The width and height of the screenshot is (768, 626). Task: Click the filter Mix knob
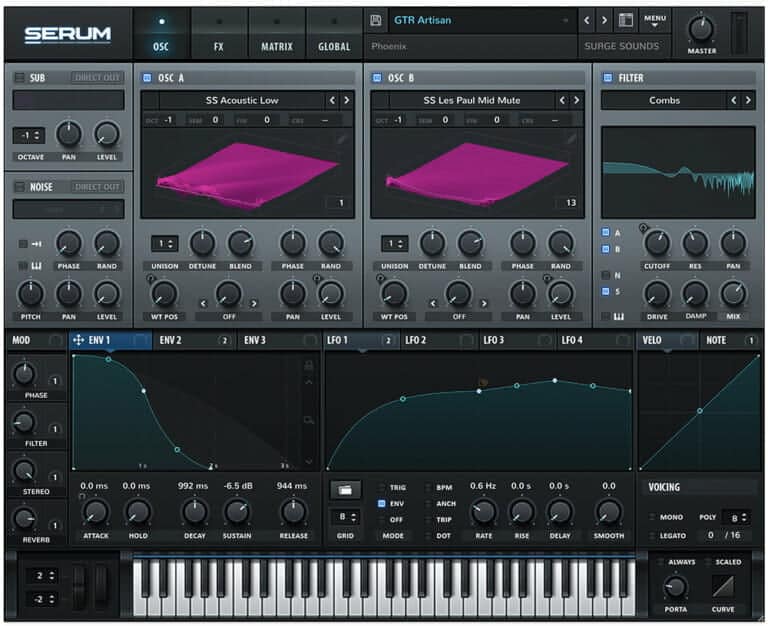(733, 294)
